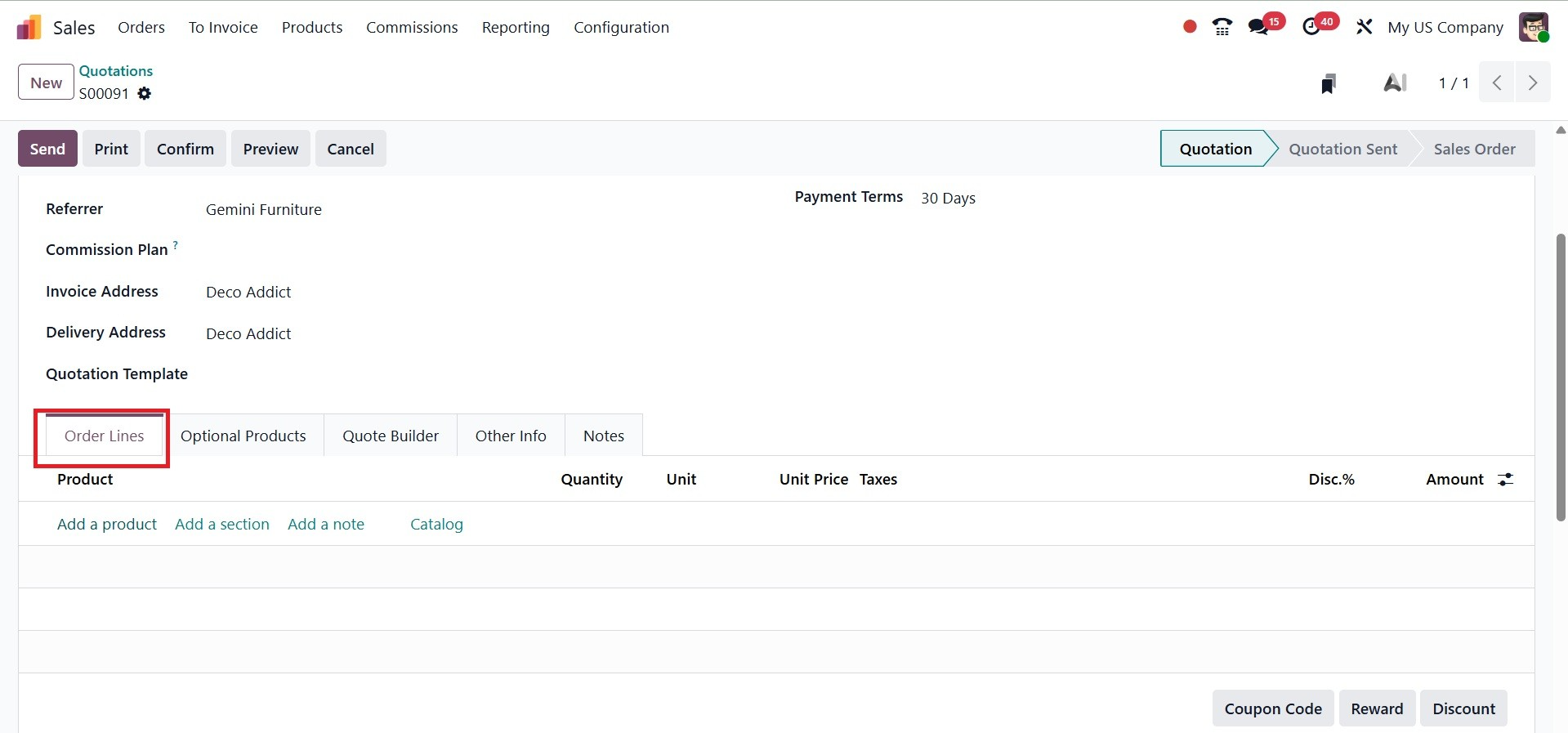Viewport: 1568px width, 733px height.
Task: Switch to the Optional Products tab
Action: (x=243, y=436)
